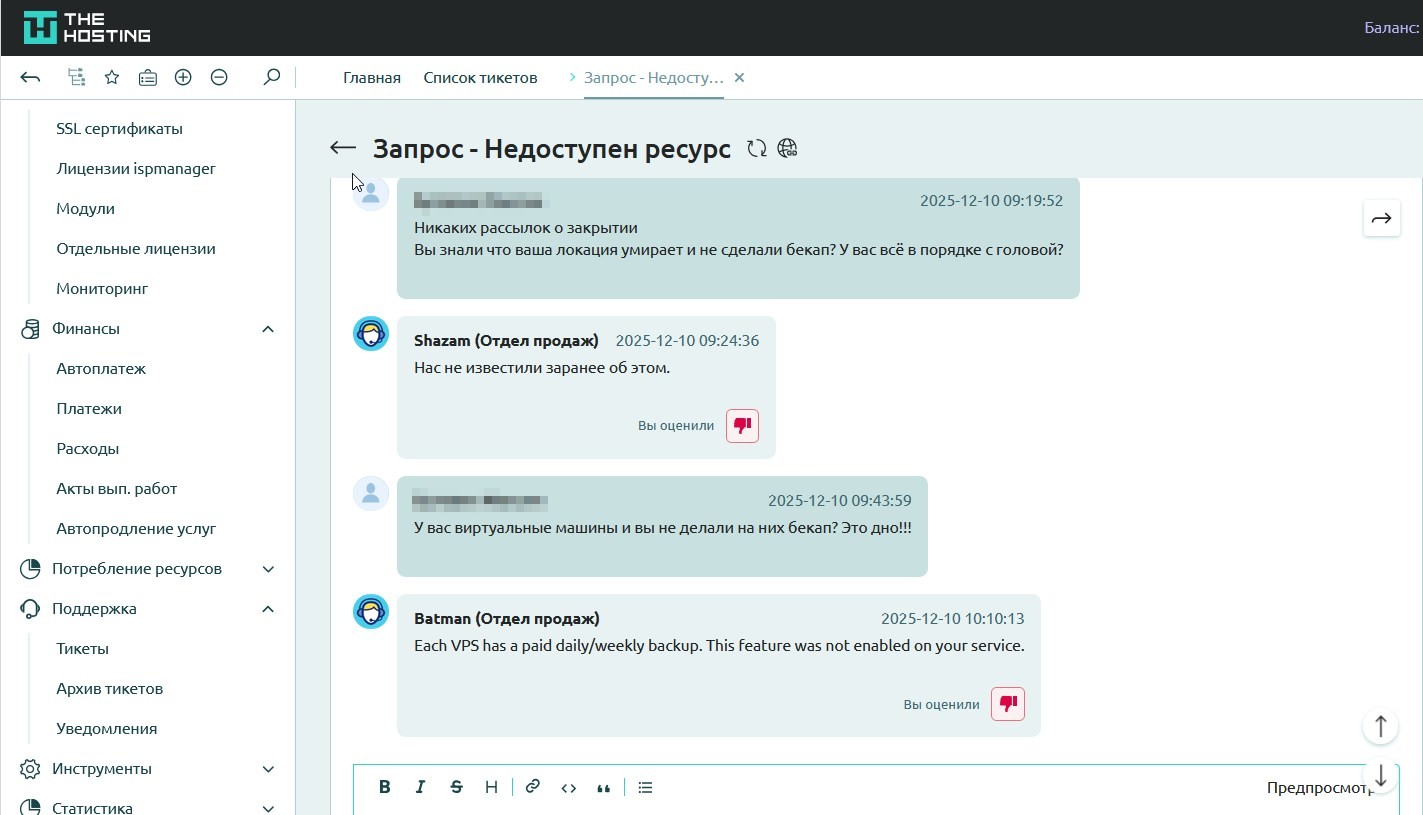Close the Запрос - Недоступен ресурс tab
The height and width of the screenshot is (815, 1423).
pos(739,78)
